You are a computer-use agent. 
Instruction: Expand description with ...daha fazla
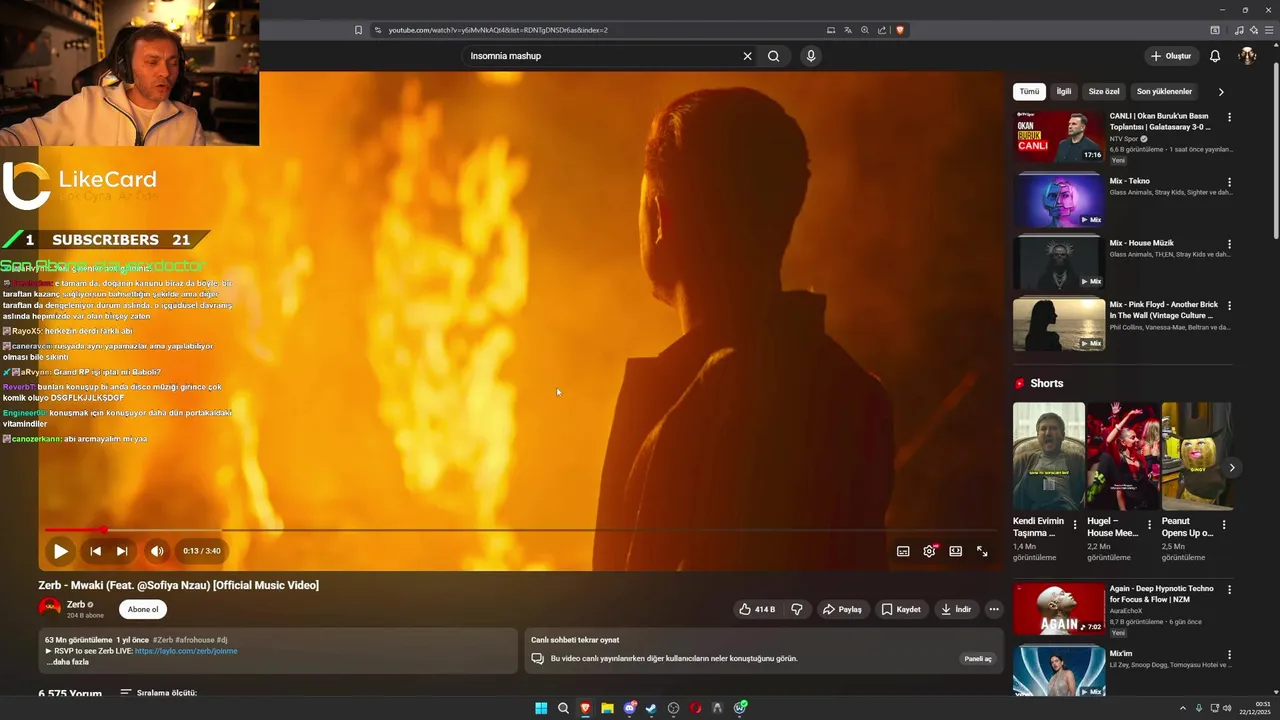click(x=68, y=662)
